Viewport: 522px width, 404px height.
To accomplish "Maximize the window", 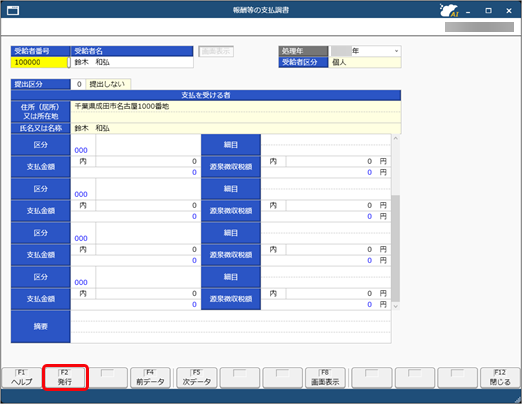I will point(488,11).
